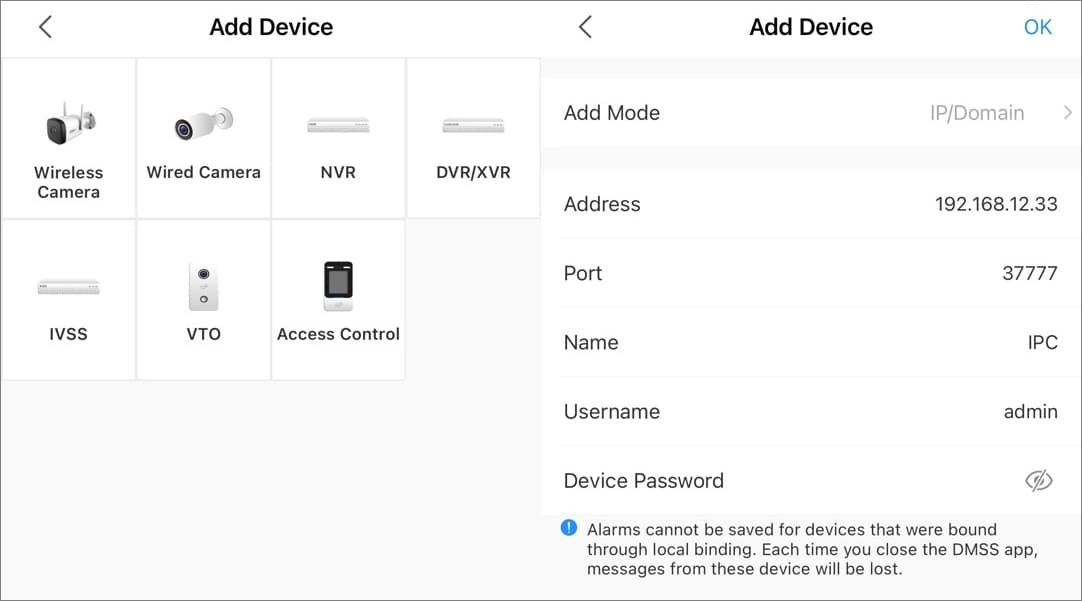1082x601 pixels.
Task: Tap the Device Password field
Action: (x=812, y=480)
